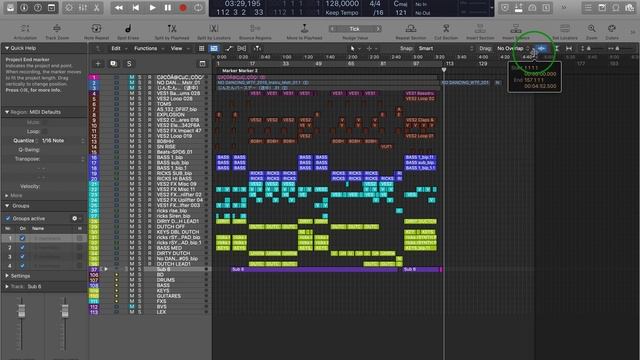Click the Spot Erase toolbar icon
Screen dimensions: 640x360
tap(128, 29)
